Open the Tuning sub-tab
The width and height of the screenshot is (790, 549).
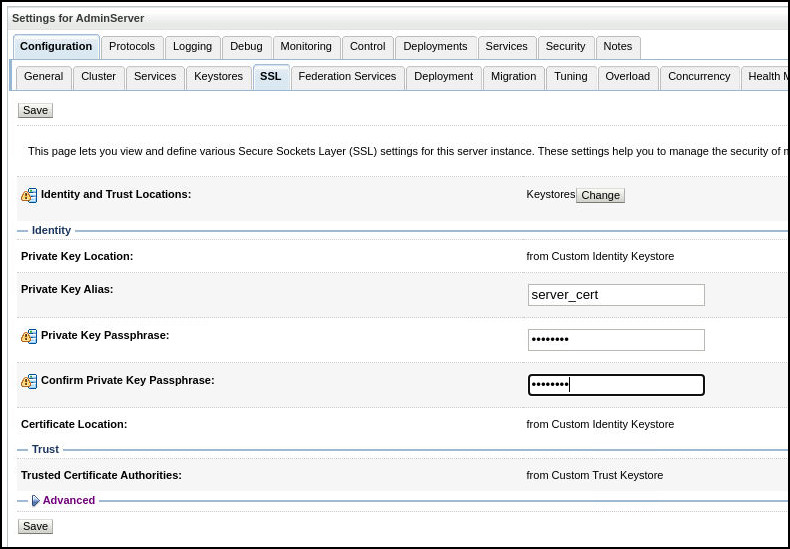(570, 76)
